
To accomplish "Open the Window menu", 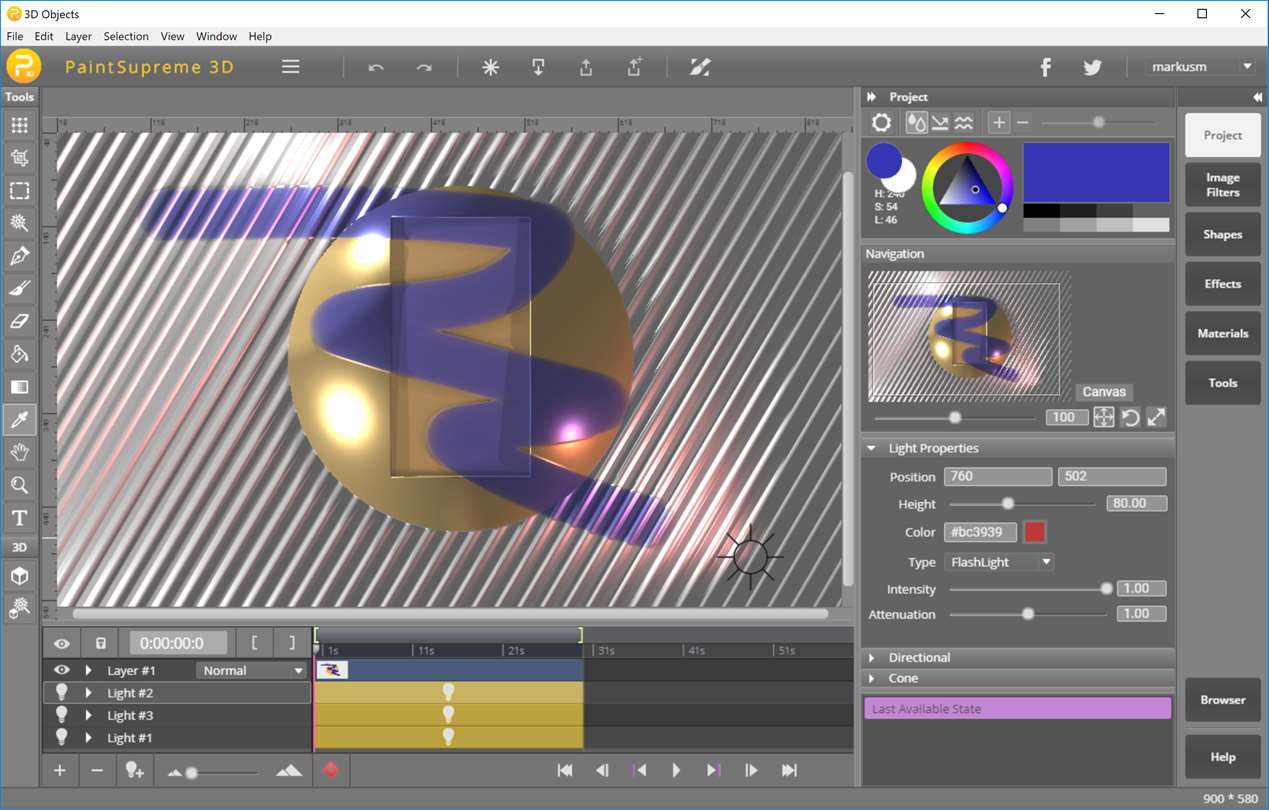I will 216,36.
